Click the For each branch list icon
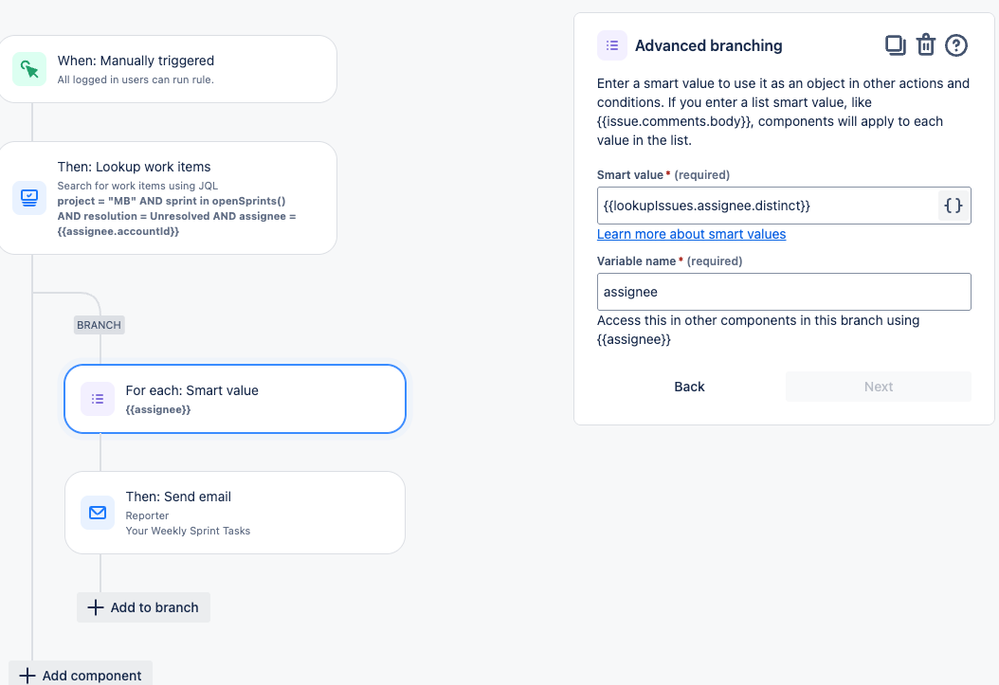 (x=97, y=399)
